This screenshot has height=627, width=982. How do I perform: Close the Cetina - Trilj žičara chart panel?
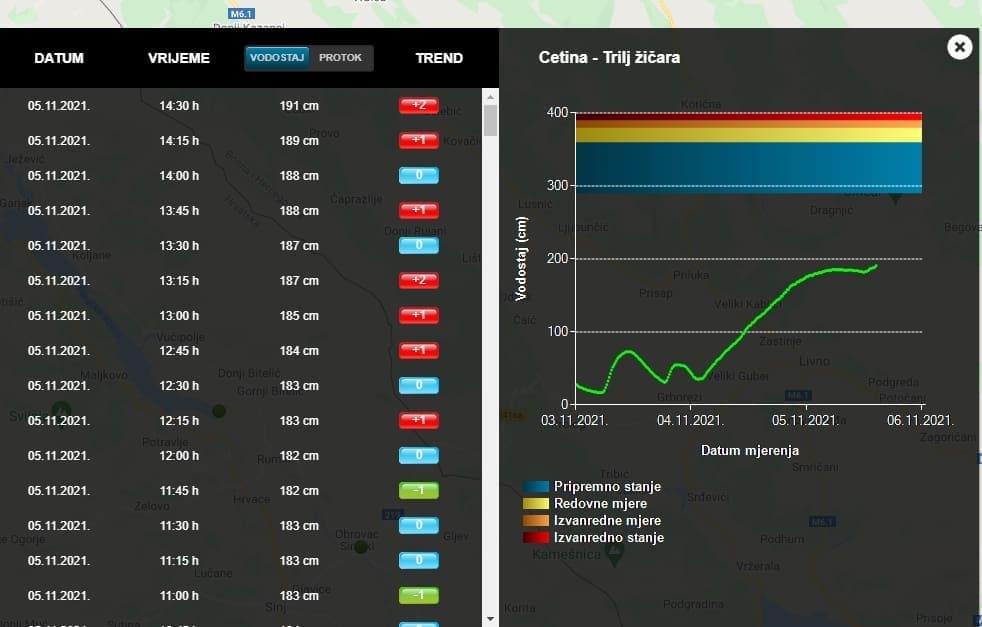(x=959, y=47)
